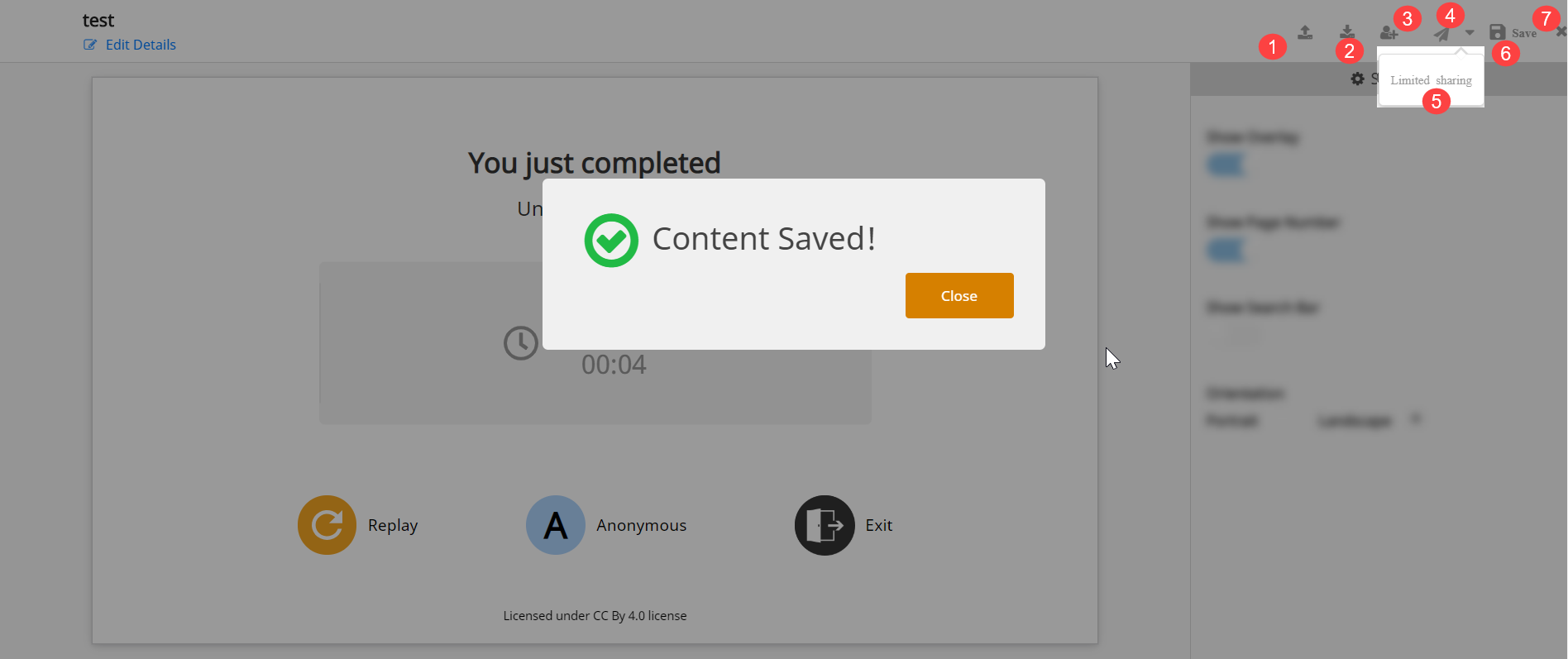The width and height of the screenshot is (1568, 659).
Task: Click the X close editor icon
Action: (1561, 32)
